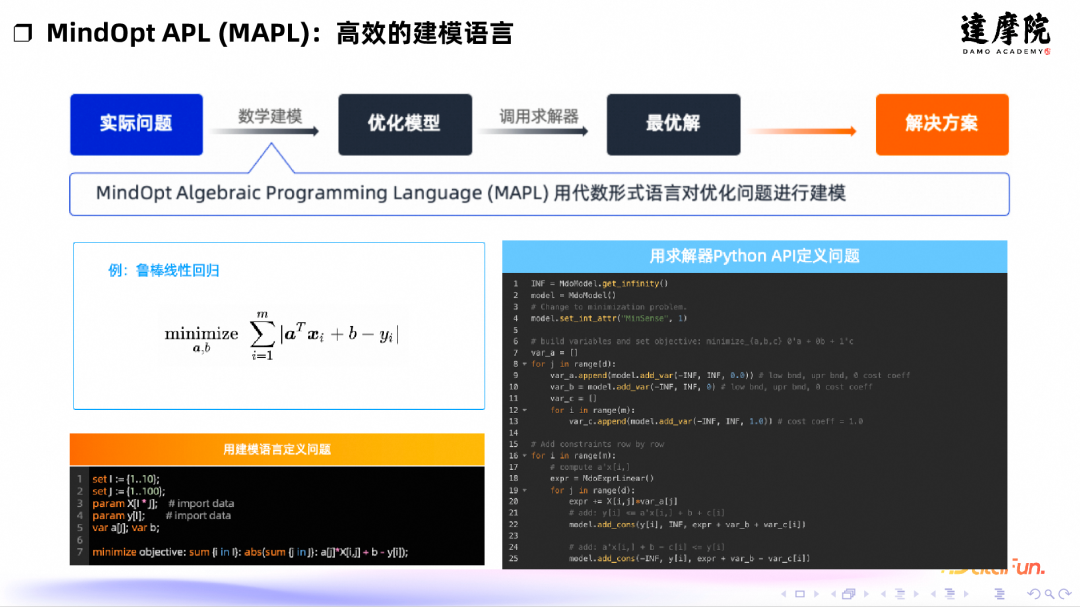1080x607 pixels.
Task: Click the magnifier zoom icon in bottom toolbar
Action: pyautogui.click(x=1048, y=593)
